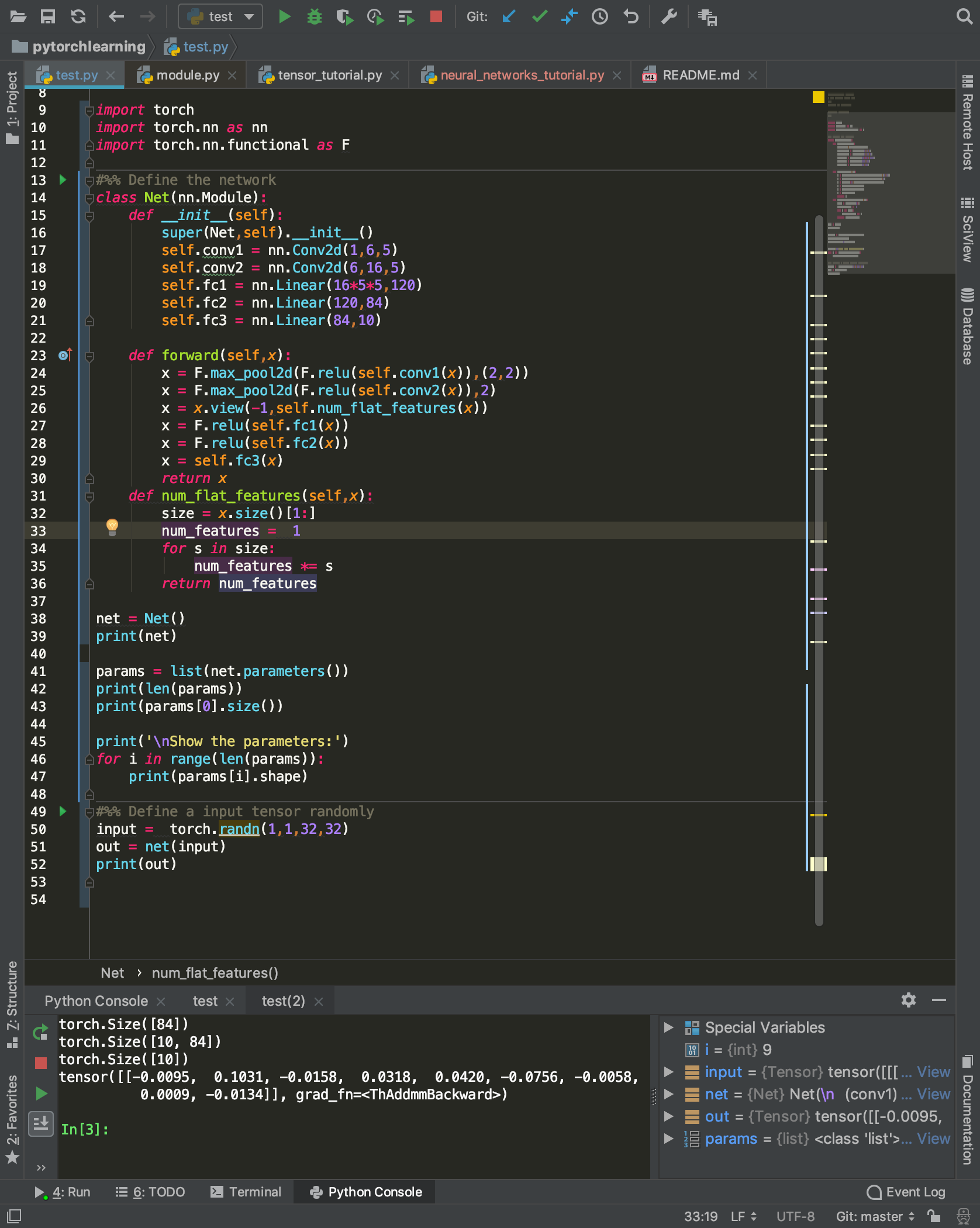
Task: Click the yellow inspection status indicator
Action: tap(818, 97)
